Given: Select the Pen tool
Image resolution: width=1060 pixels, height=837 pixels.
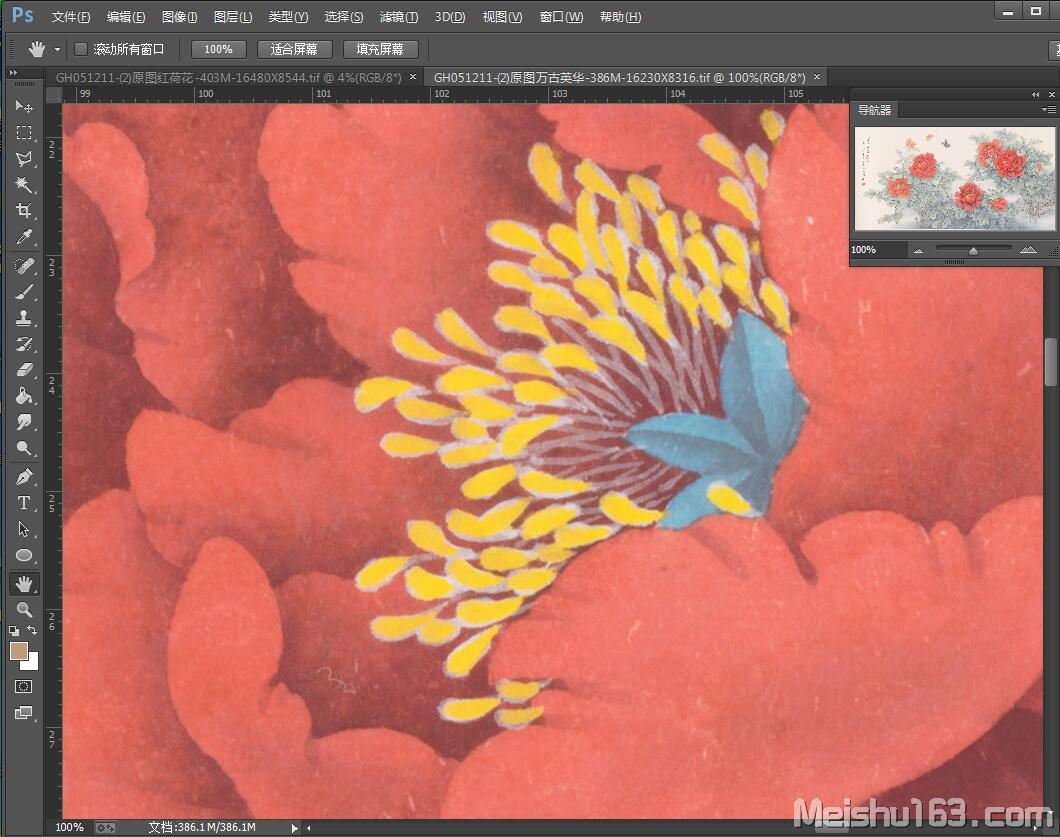Looking at the screenshot, I should click(24, 477).
